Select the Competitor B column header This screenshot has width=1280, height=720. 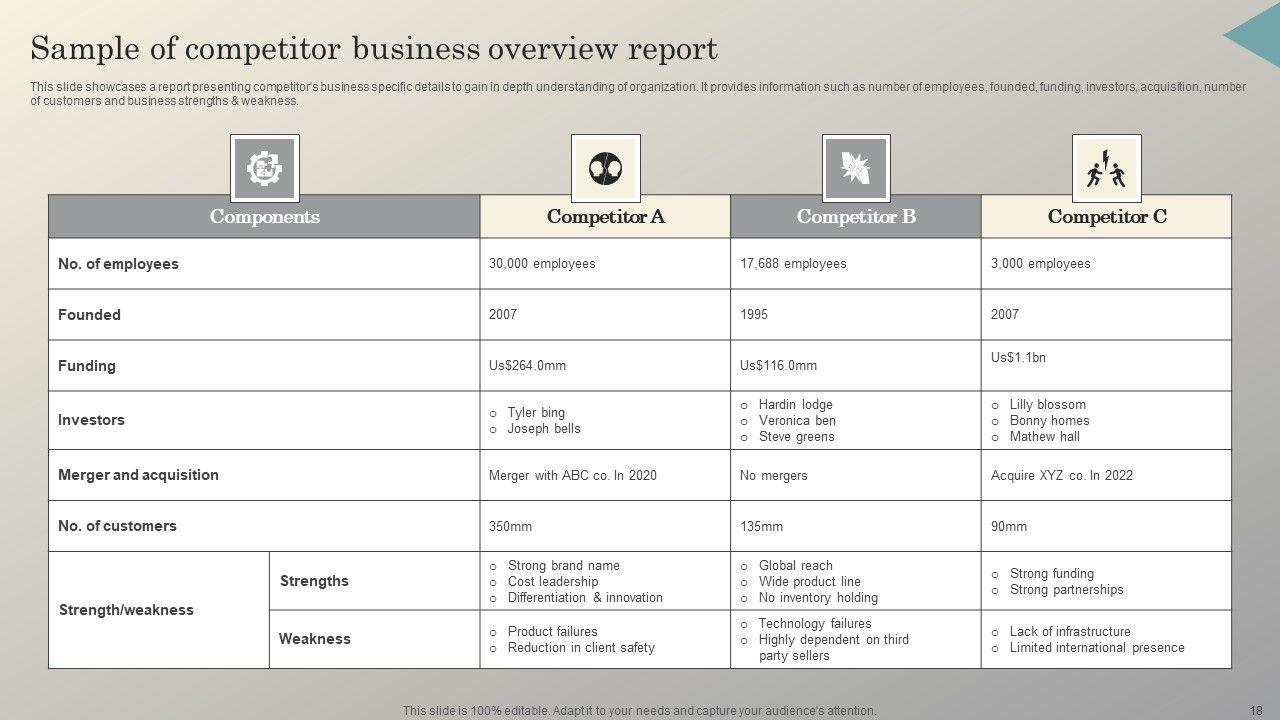(x=856, y=217)
